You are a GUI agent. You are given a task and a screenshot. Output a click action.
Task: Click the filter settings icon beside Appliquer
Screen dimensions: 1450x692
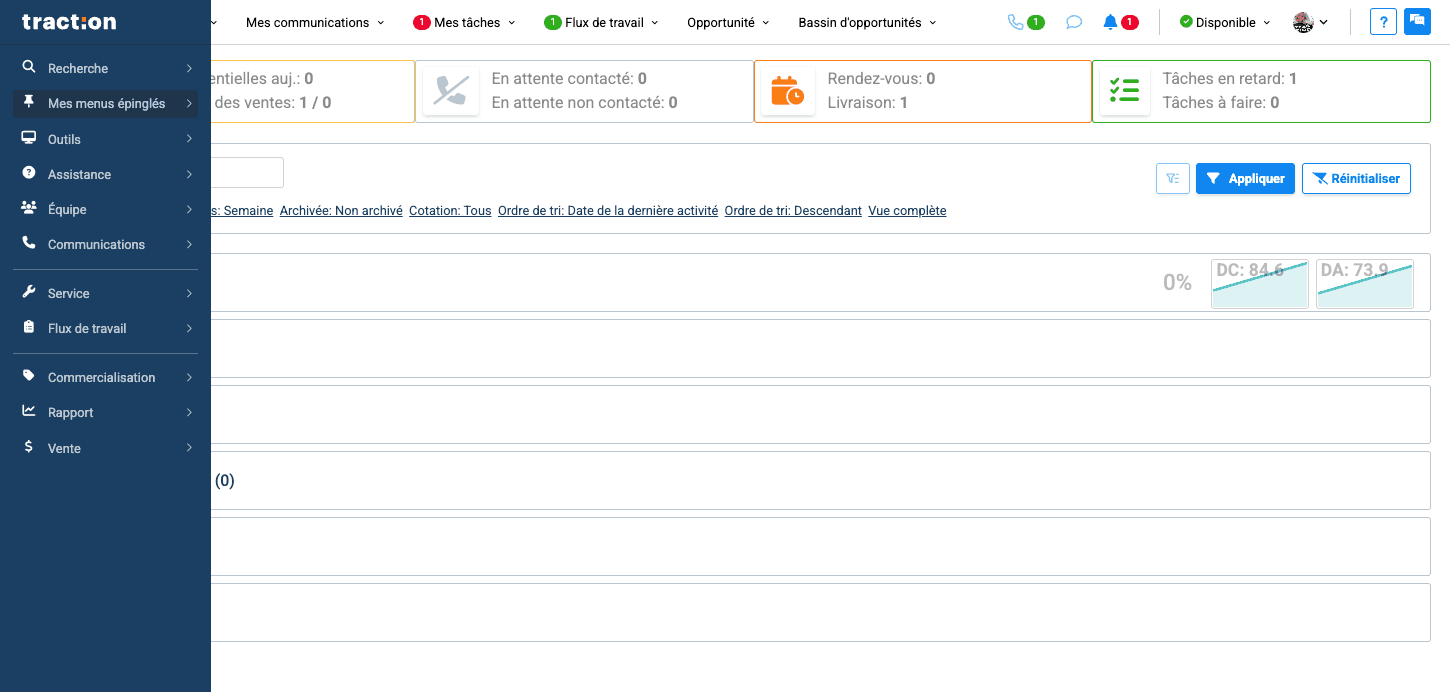pyautogui.click(x=1173, y=179)
